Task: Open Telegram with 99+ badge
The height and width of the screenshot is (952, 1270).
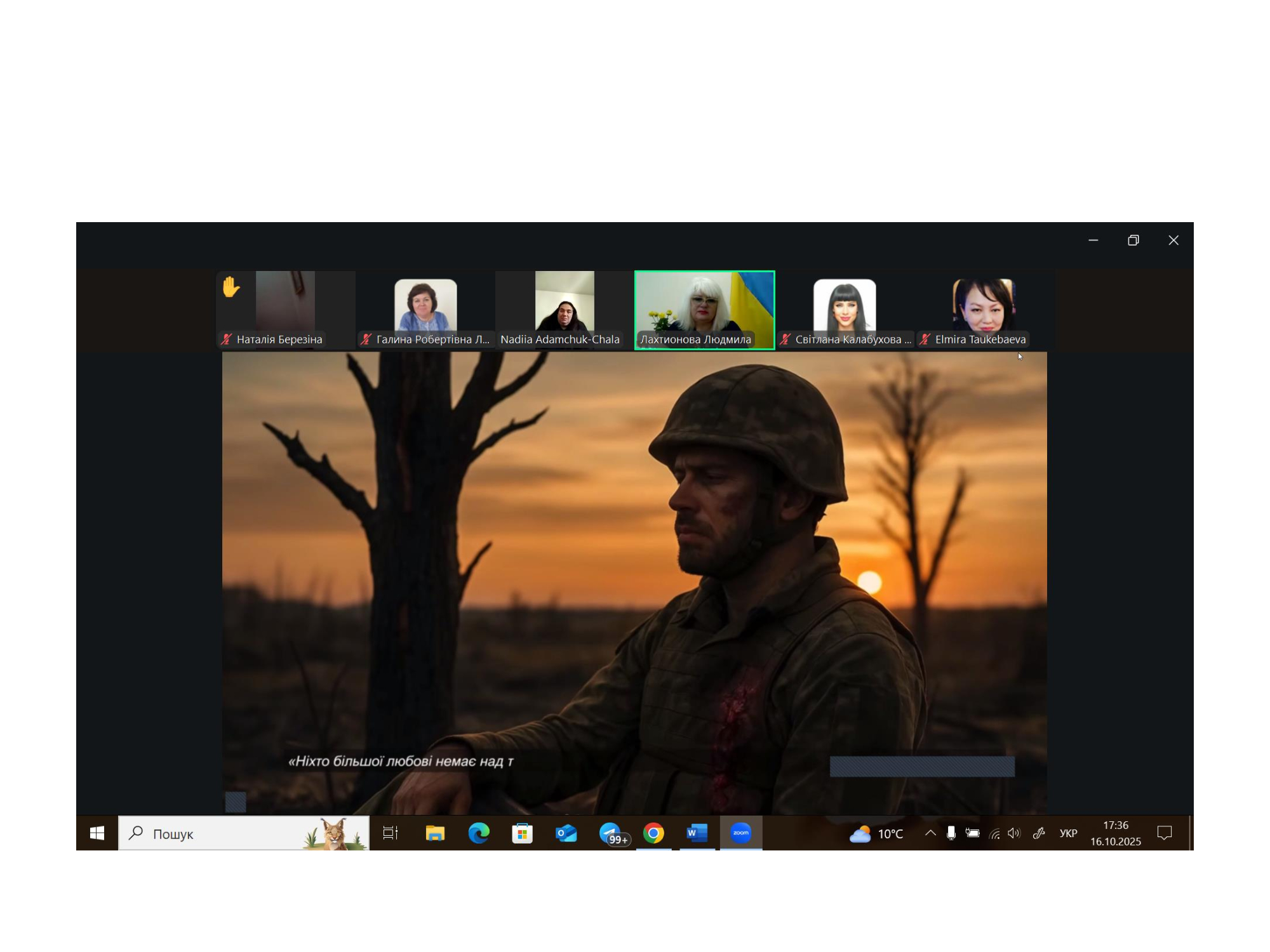Action: pyautogui.click(x=611, y=833)
